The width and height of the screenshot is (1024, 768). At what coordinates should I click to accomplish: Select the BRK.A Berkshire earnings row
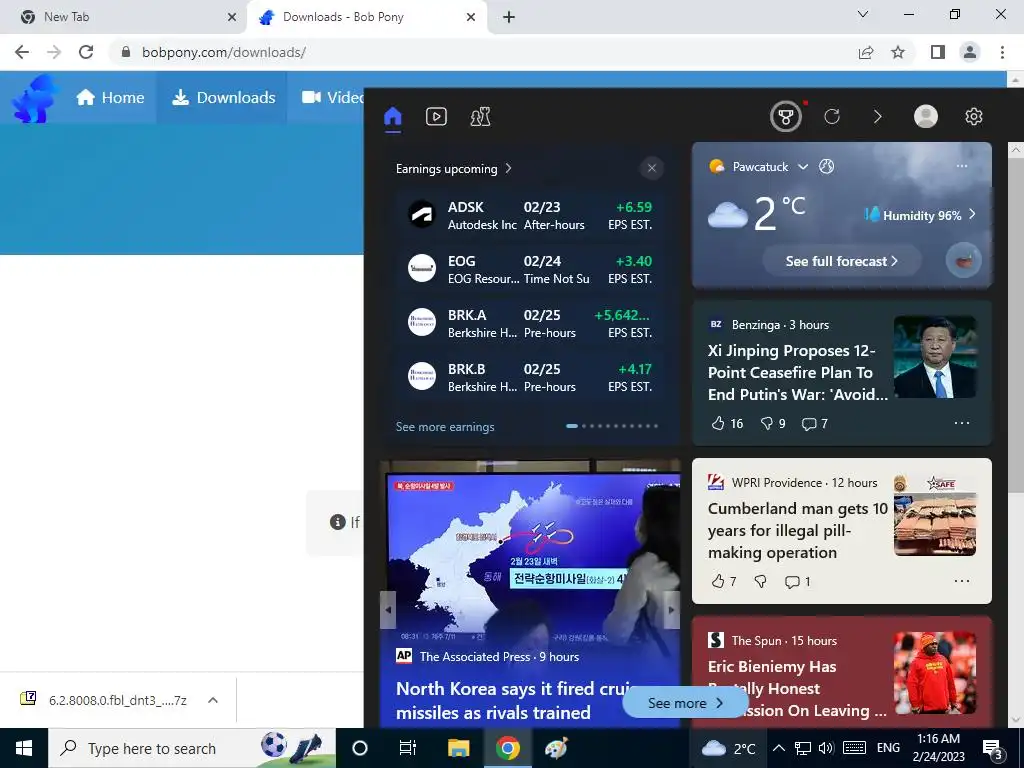click(530, 323)
